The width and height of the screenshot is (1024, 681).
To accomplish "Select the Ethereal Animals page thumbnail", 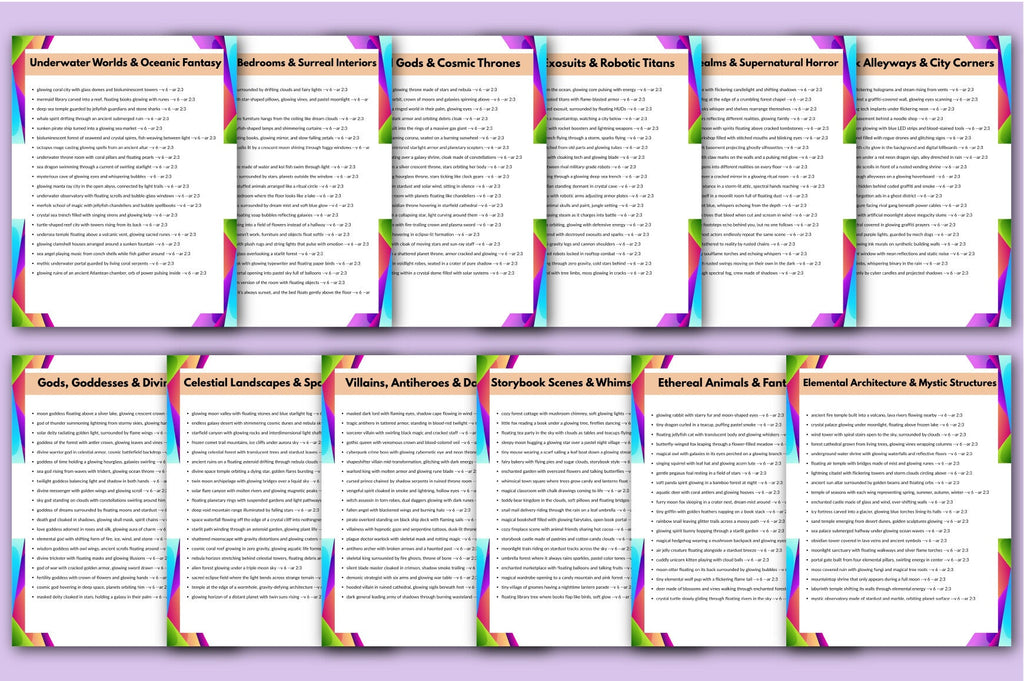I will pyautogui.click(x=709, y=501).
